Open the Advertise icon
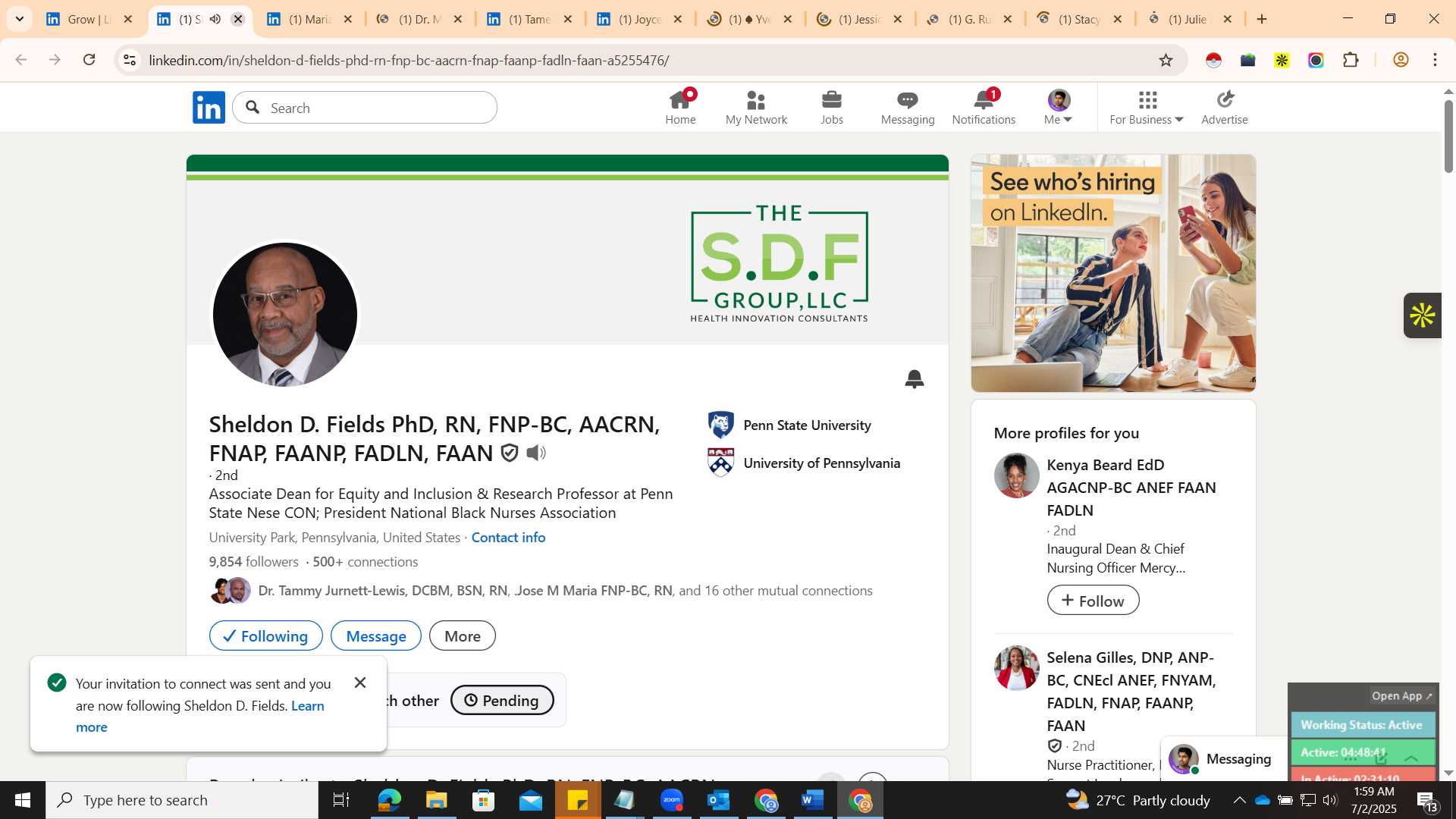This screenshot has width=1456, height=819. click(1225, 107)
